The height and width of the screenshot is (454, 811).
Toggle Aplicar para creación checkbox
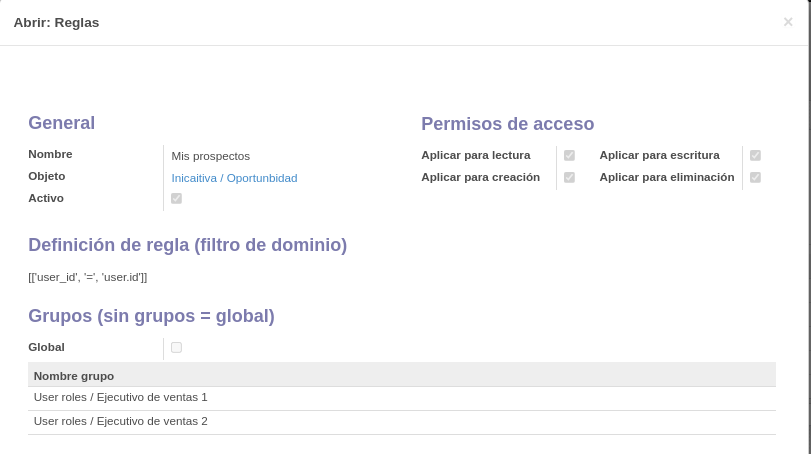569,177
